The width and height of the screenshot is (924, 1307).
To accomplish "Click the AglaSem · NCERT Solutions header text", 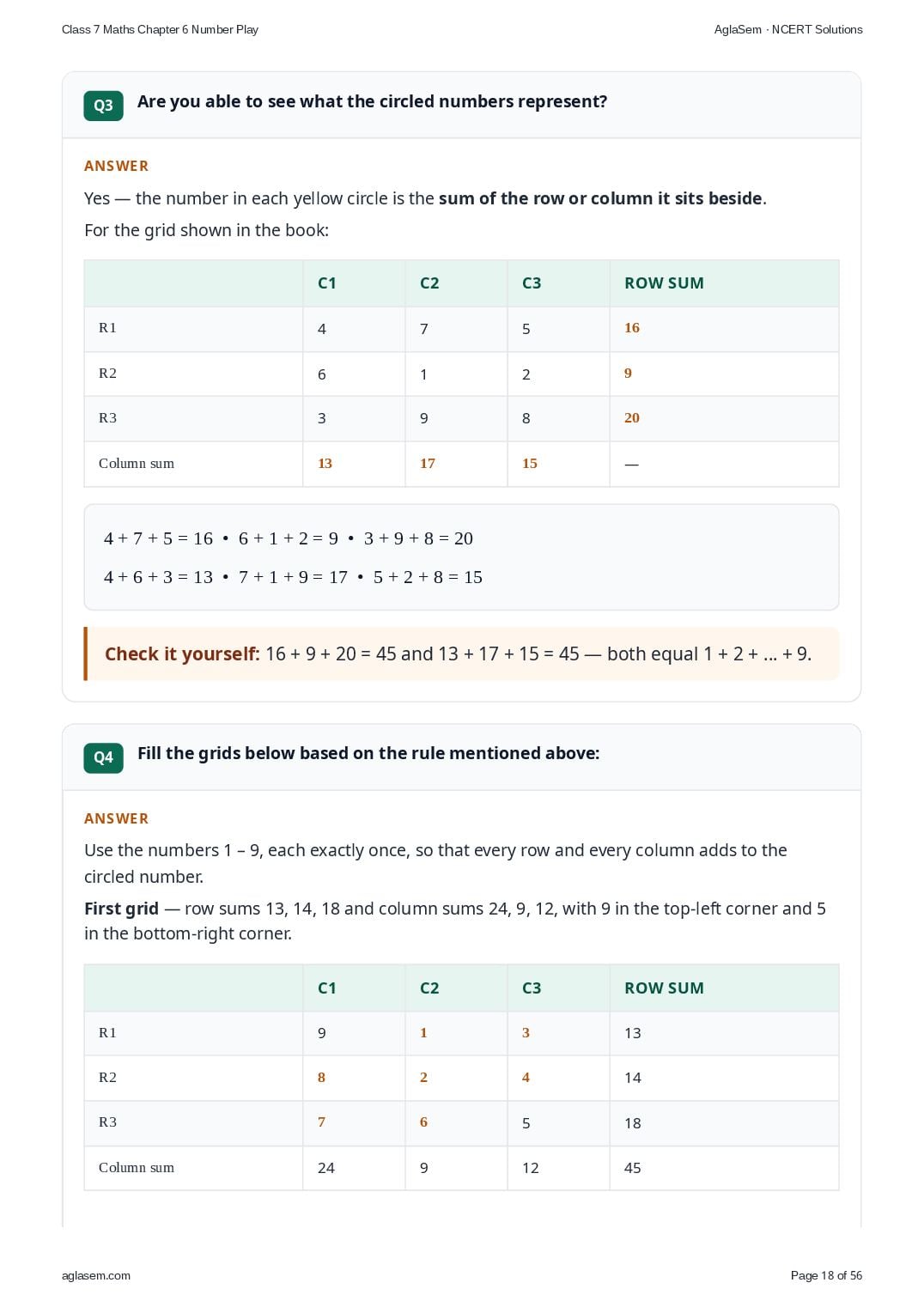I will pos(788,29).
